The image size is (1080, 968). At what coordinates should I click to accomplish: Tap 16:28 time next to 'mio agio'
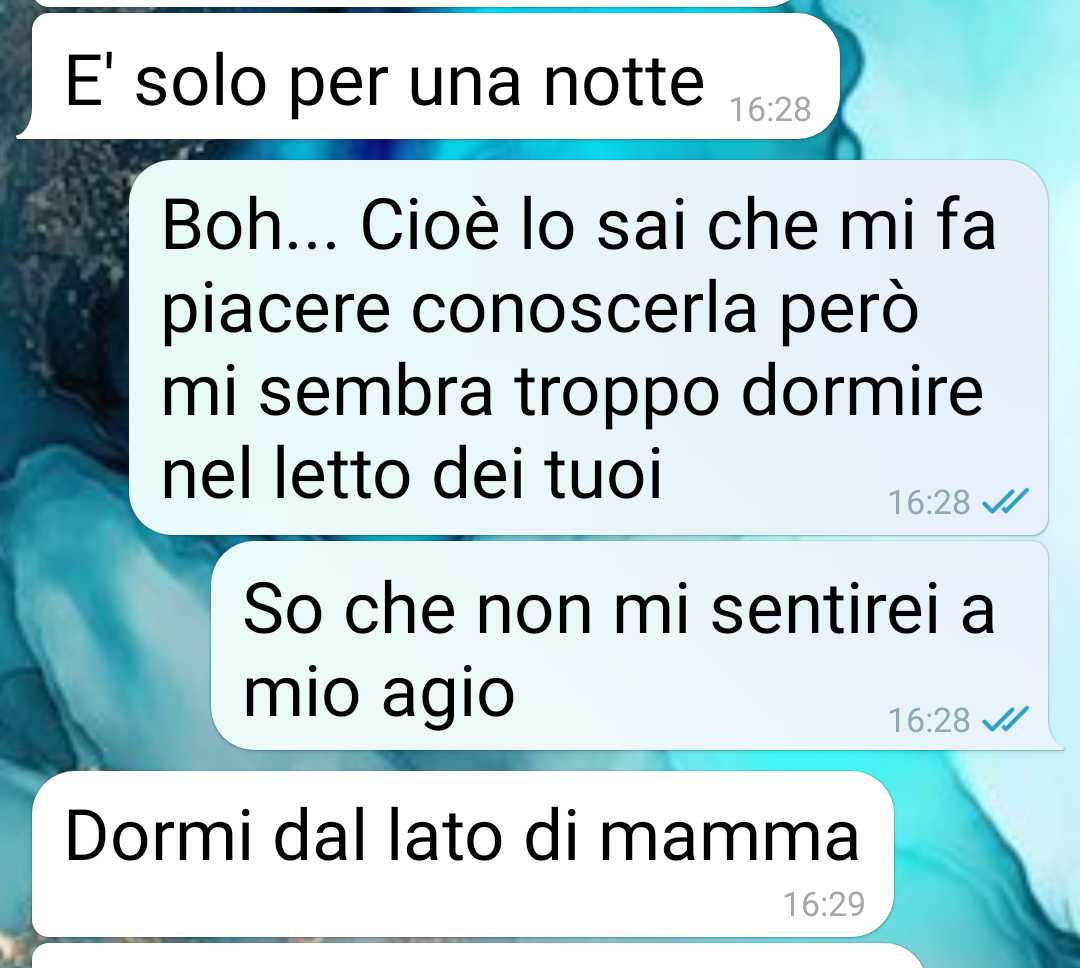[x=928, y=721]
